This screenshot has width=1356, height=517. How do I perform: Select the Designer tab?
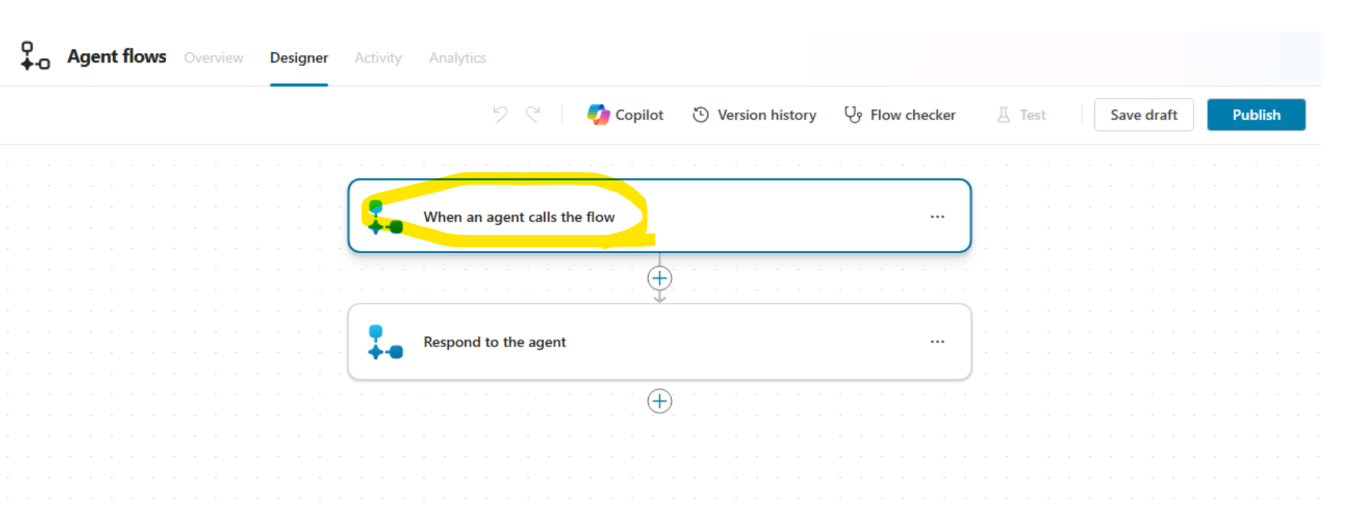point(299,58)
